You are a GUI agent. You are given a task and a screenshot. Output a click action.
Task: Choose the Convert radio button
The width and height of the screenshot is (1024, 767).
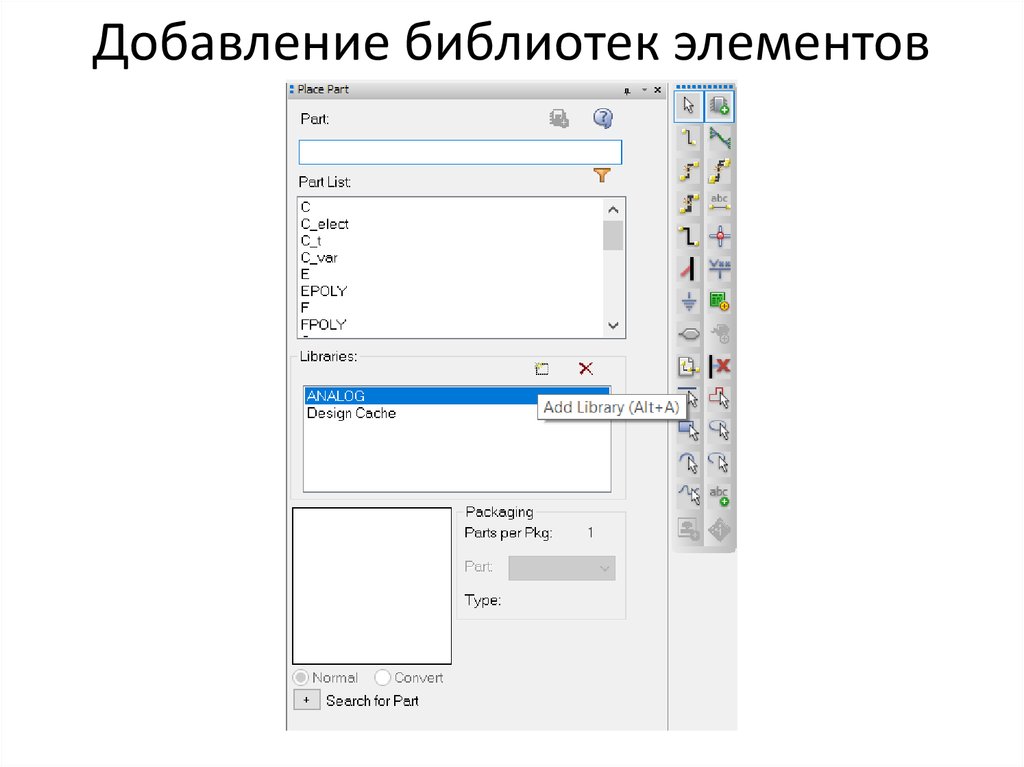pyautogui.click(x=383, y=677)
